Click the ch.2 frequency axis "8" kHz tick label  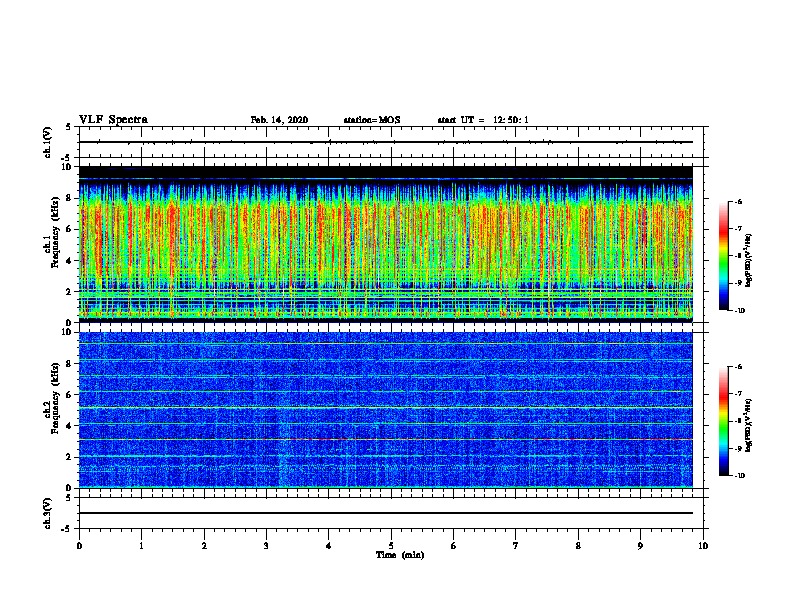pyautogui.click(x=69, y=364)
